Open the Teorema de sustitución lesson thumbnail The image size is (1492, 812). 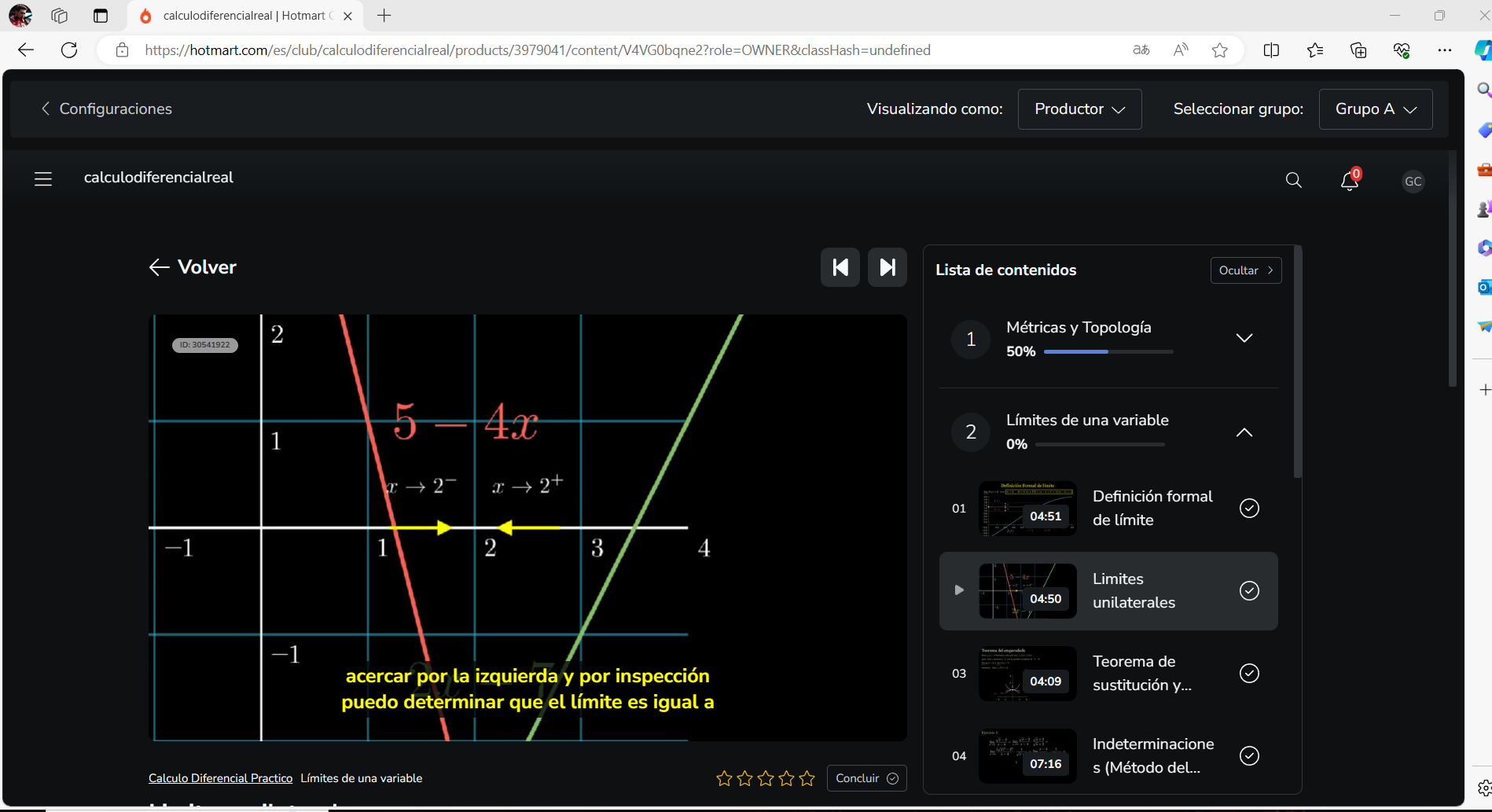1027,674
